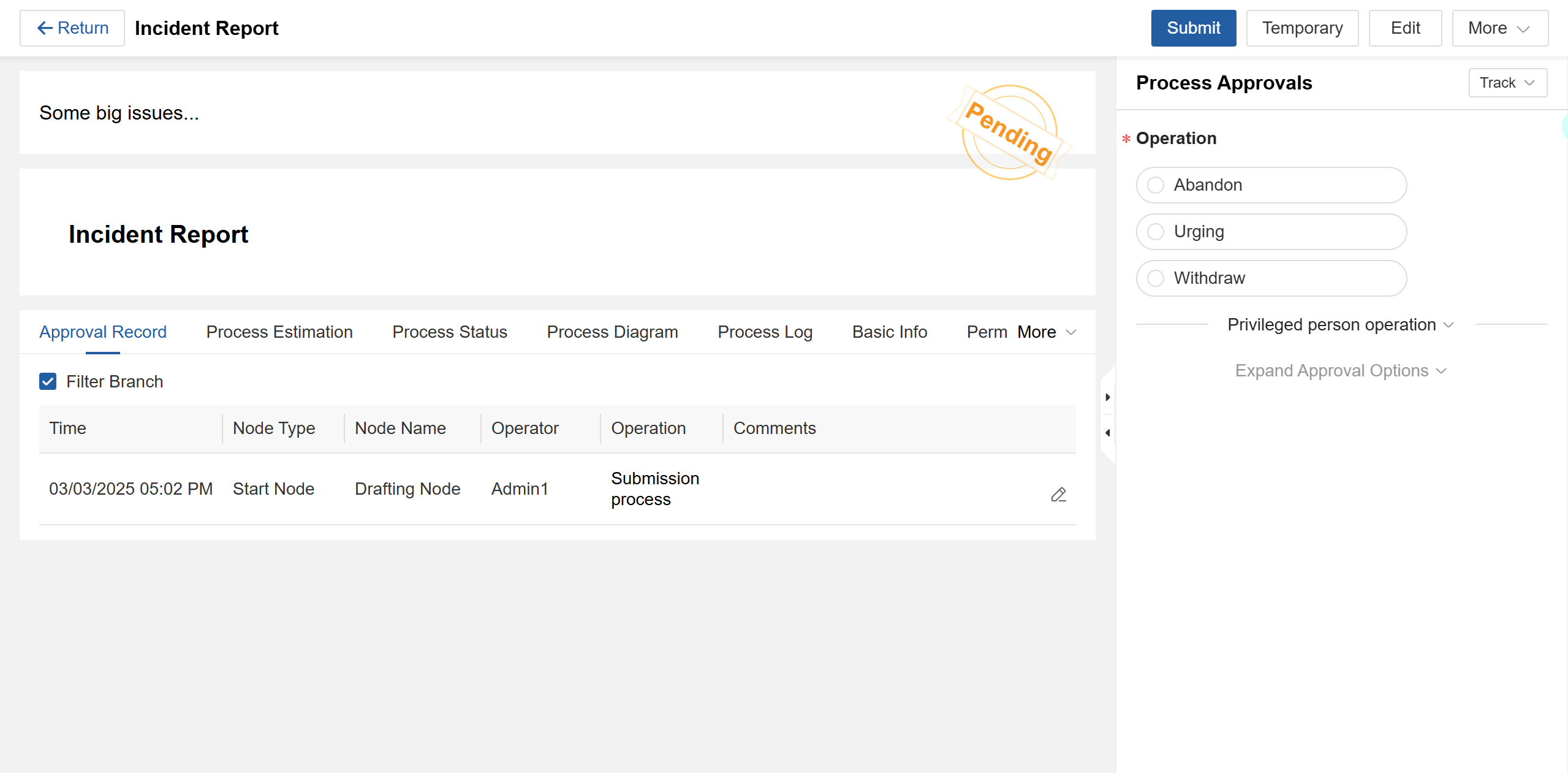Viewport: 1568px width, 773px height.
Task: Select the Abandon radio option
Action: [1156, 185]
